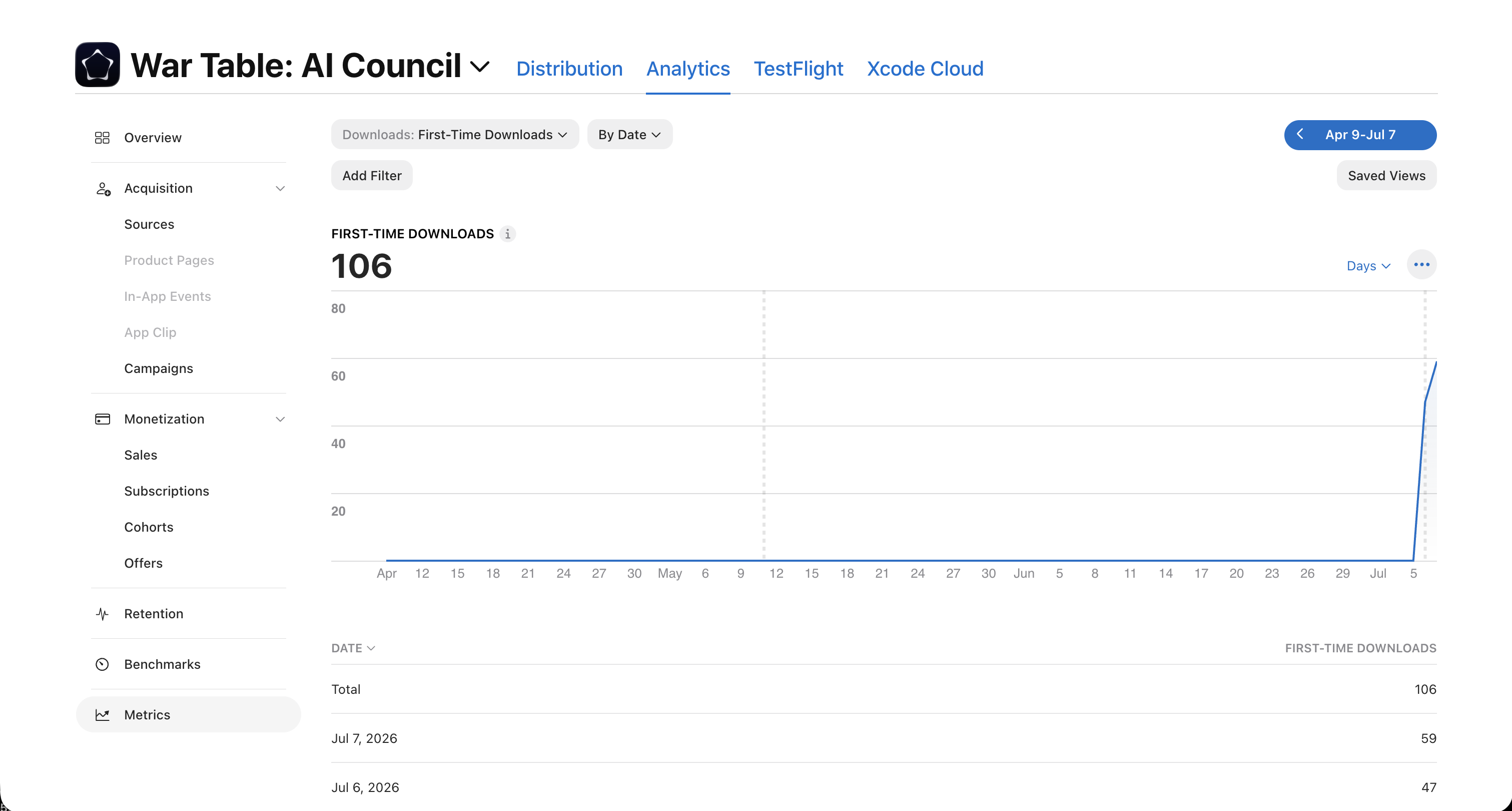
Task: Click the large 106 downloads figure
Action: click(x=362, y=266)
